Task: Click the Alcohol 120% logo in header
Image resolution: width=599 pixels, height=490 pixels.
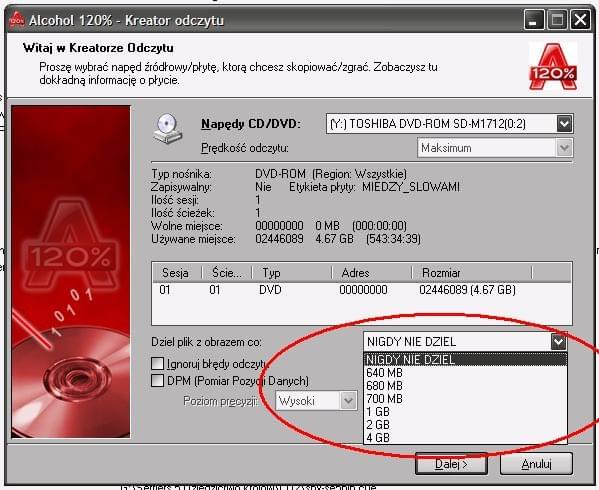Action: [553, 67]
